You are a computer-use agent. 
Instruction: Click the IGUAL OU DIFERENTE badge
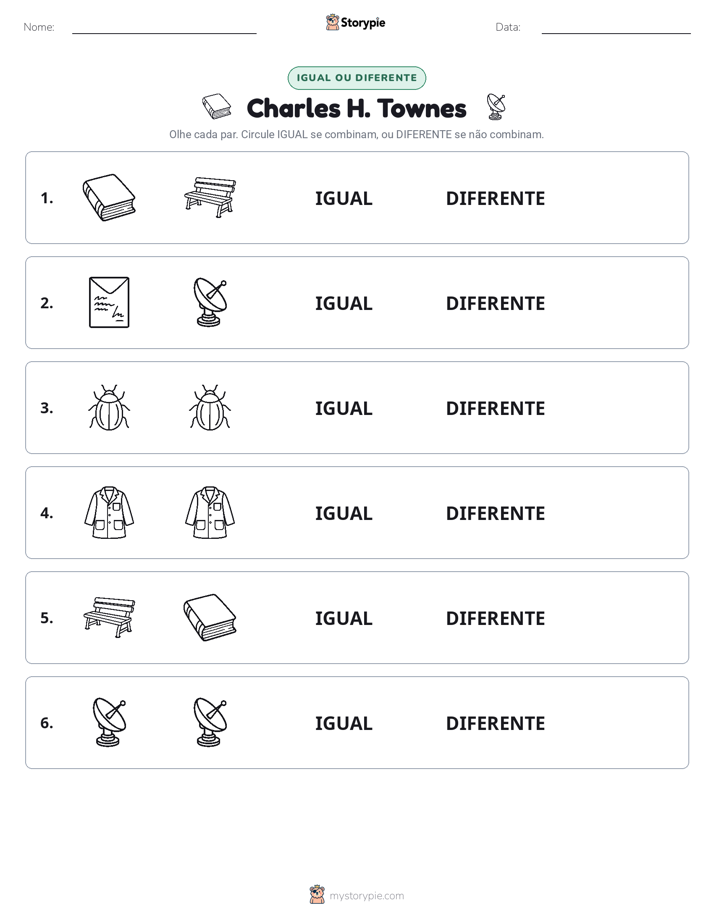click(356, 78)
